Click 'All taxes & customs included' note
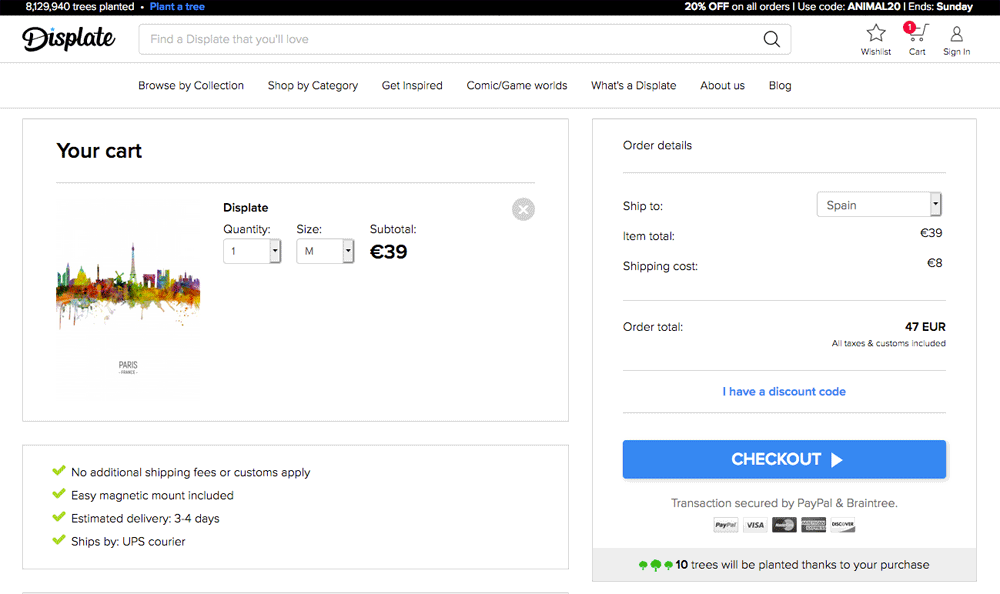This screenshot has height=594, width=1000. pos(888,343)
